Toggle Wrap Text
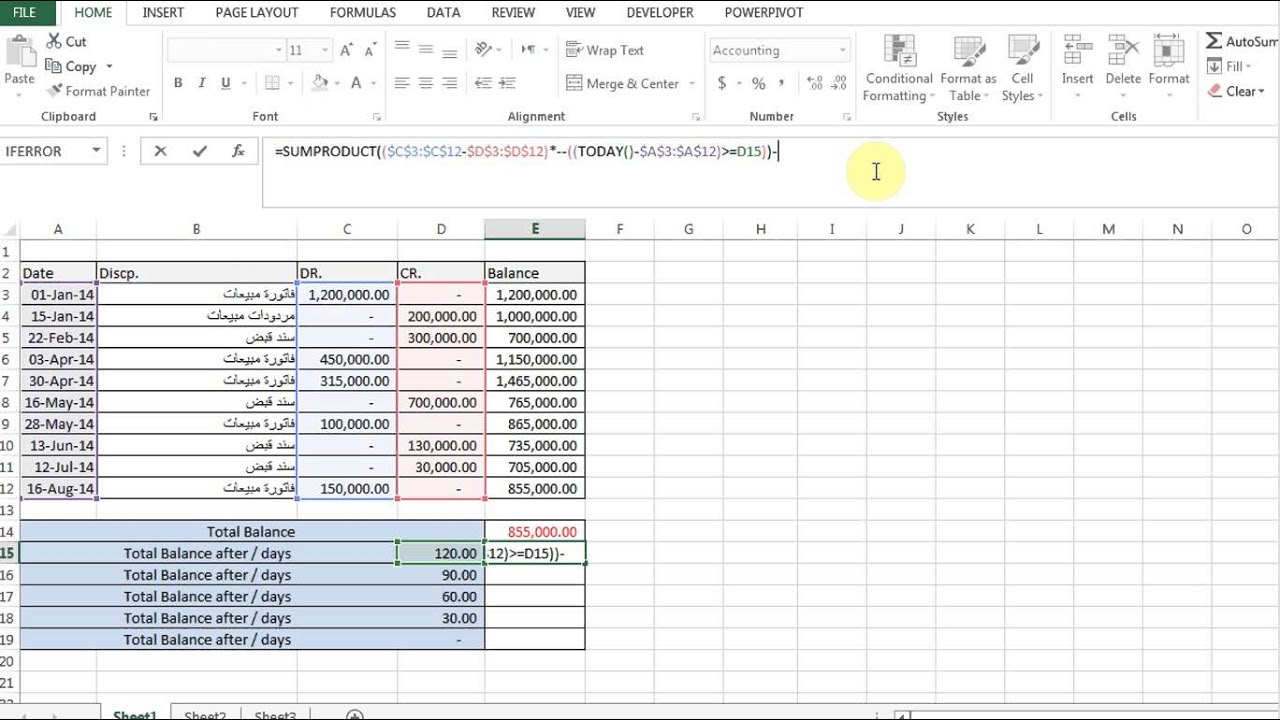Screen dimensions: 1280x720 click(x=605, y=50)
